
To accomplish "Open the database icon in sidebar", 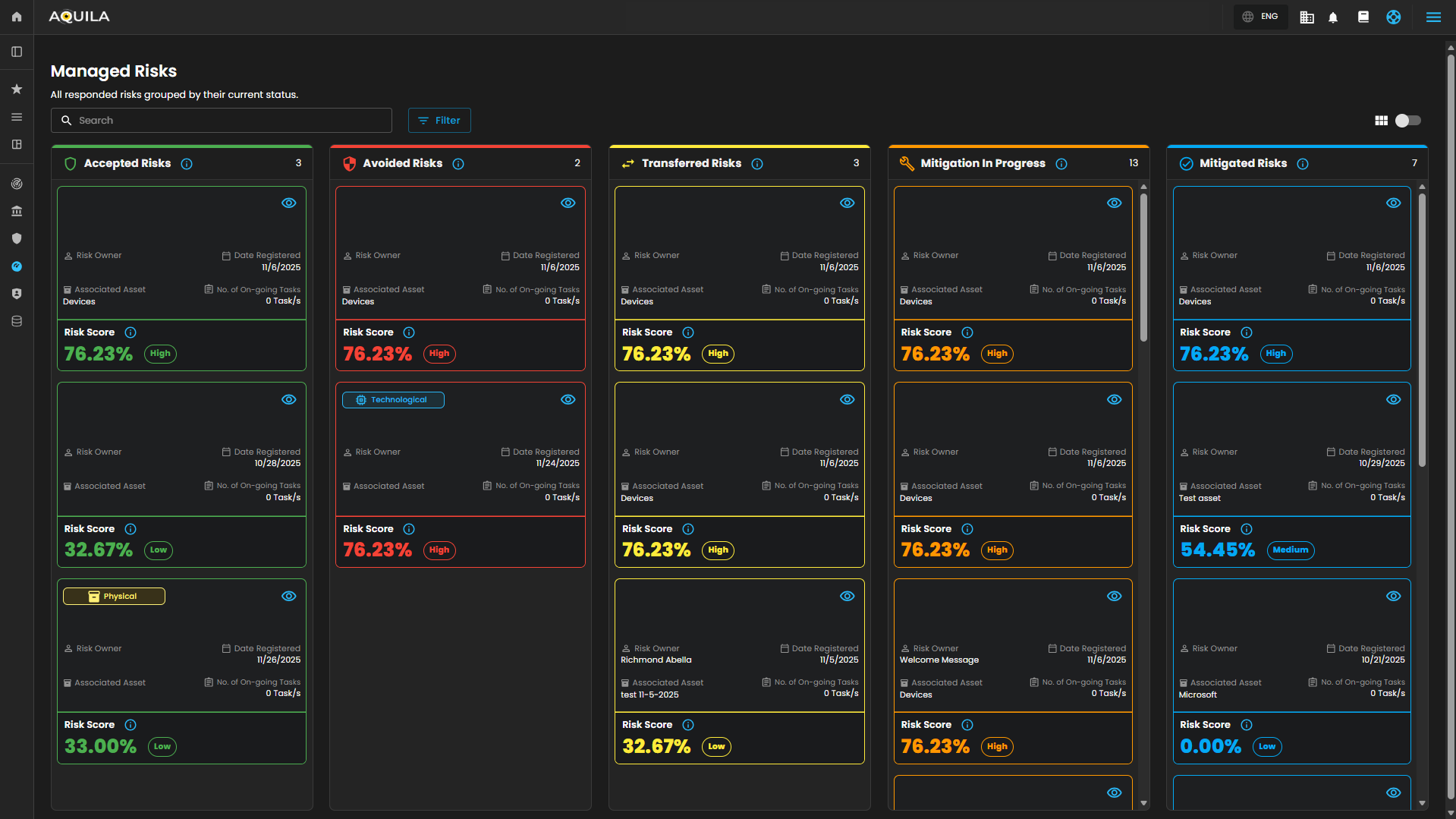I will 17,321.
